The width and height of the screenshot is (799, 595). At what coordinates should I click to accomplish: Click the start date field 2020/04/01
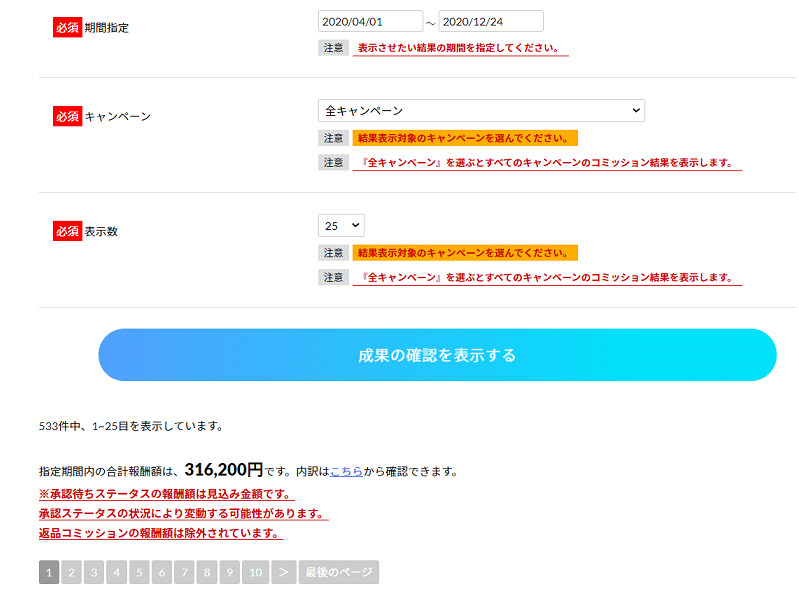coord(370,21)
